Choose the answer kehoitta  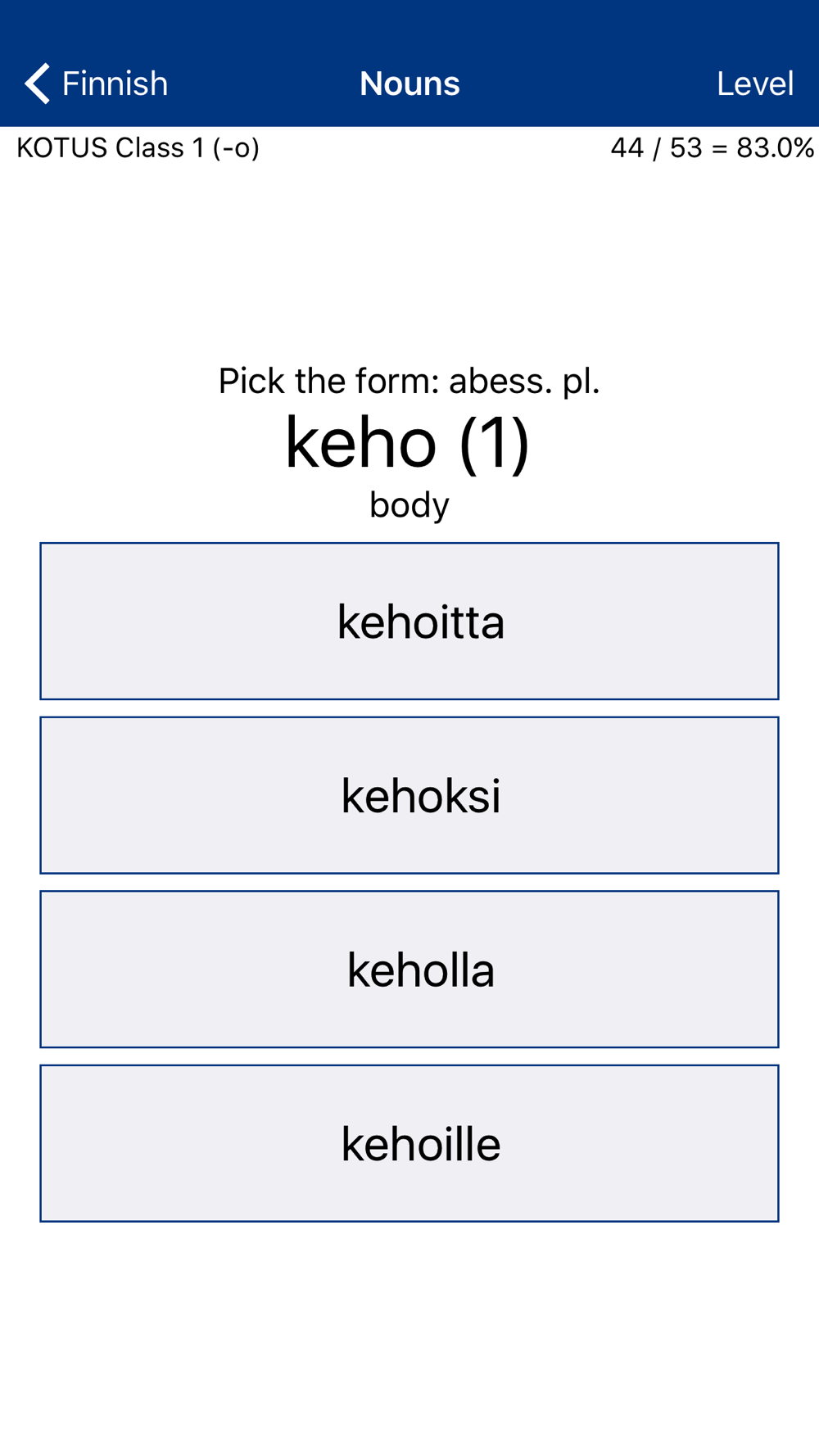409,622
